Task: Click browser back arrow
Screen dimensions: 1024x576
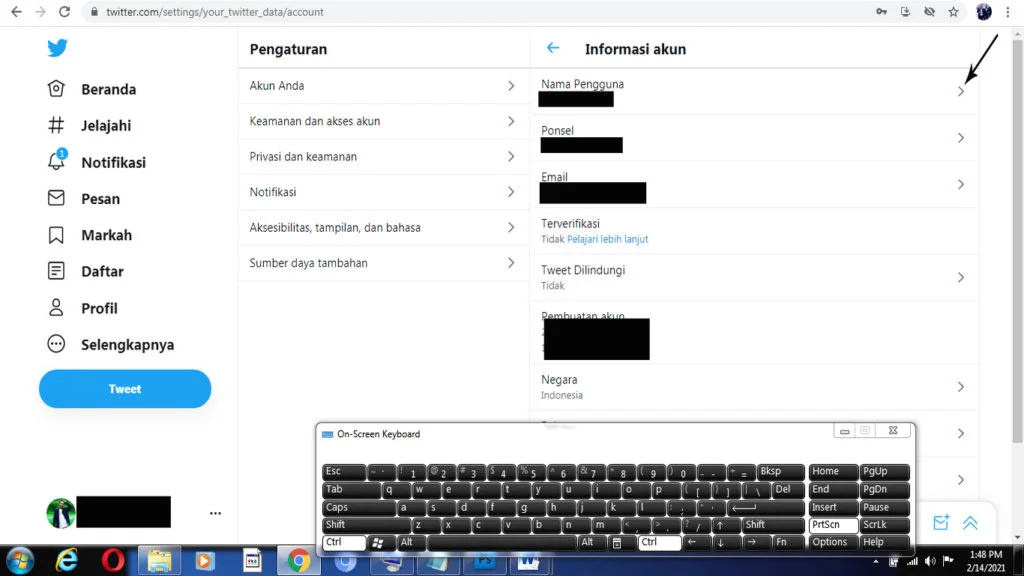Action: (x=16, y=12)
